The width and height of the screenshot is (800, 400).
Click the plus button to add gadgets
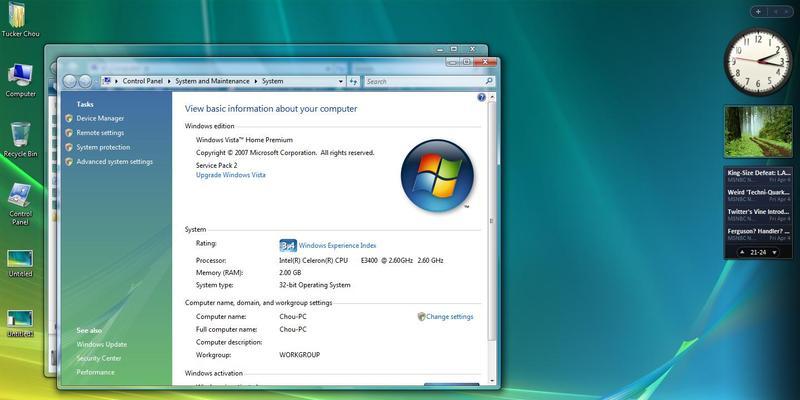coord(758,11)
